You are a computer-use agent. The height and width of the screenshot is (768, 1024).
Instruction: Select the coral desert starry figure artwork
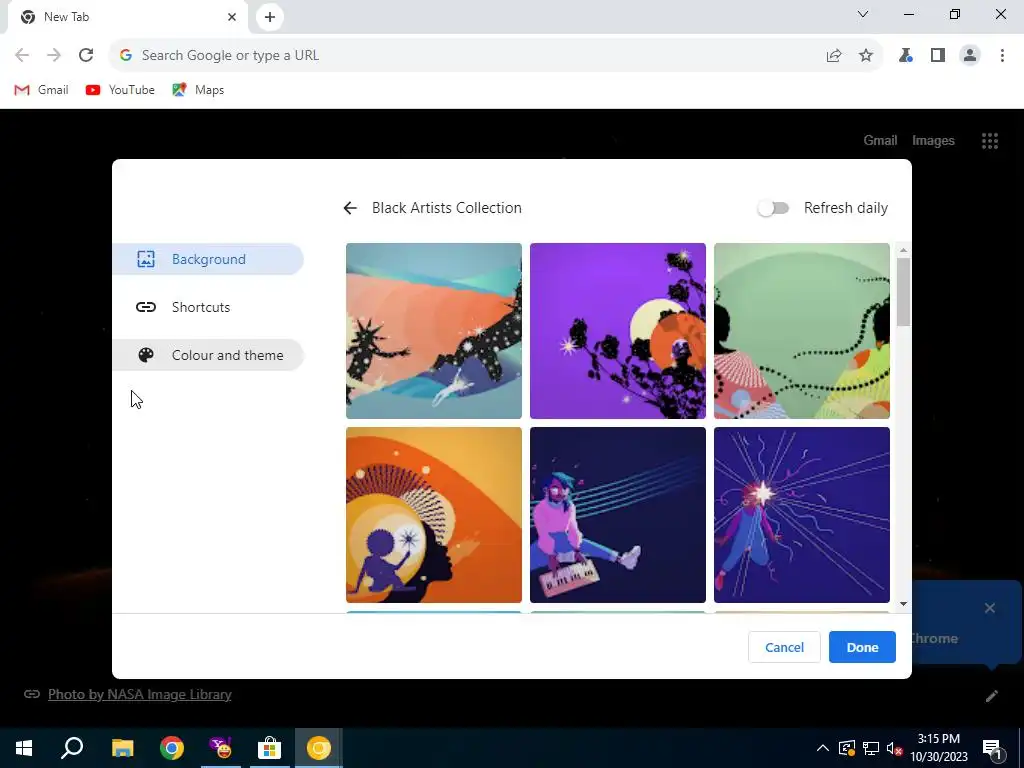pos(434,330)
